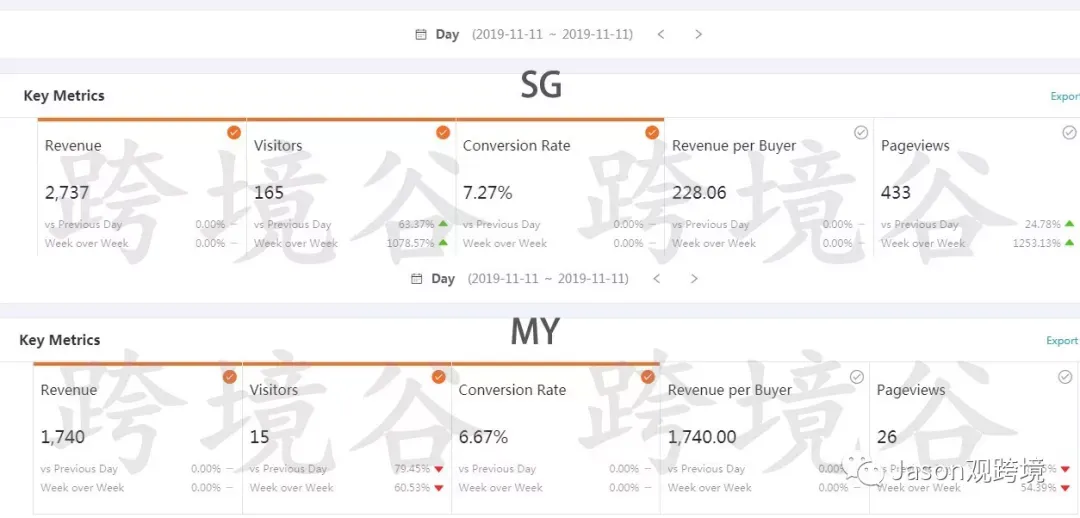Go to the next day in the MY date selector

[x=694, y=279]
